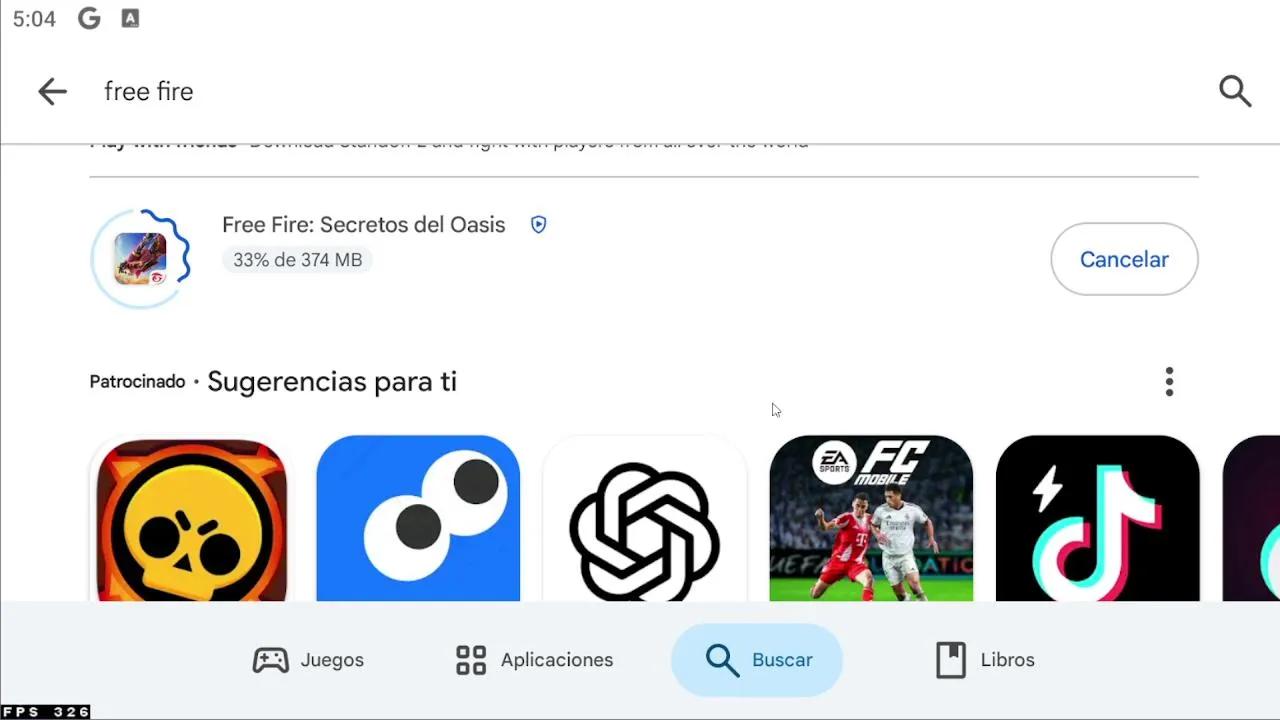The image size is (1280, 720).
Task: Click the 33% de 374 MB progress label
Action: click(x=297, y=260)
